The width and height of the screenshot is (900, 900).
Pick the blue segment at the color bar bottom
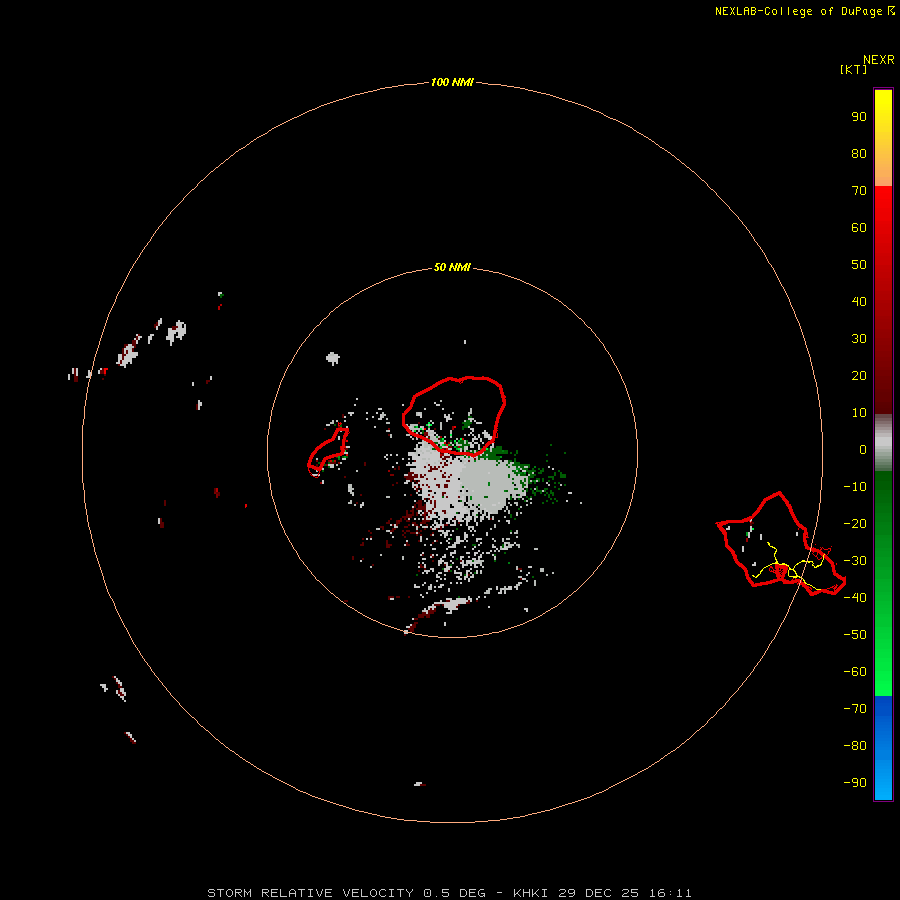[x=883, y=748]
